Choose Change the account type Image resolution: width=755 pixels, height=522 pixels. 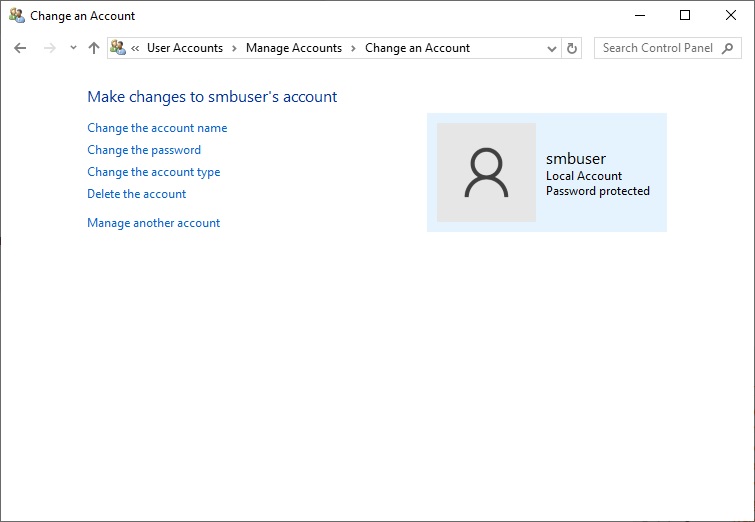click(153, 172)
